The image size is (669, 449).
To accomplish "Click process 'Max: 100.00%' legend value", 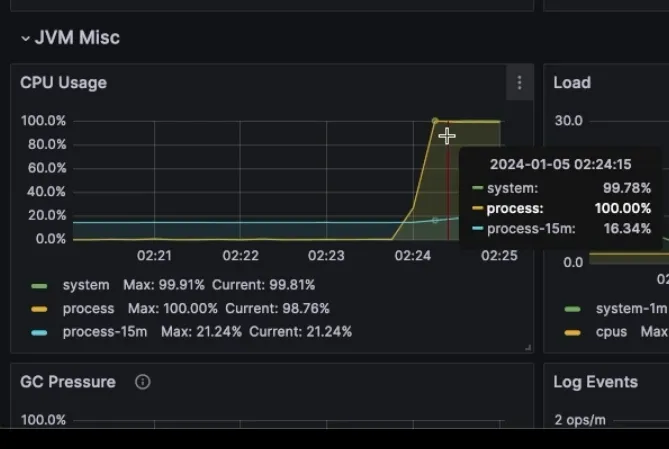I will coord(172,309).
